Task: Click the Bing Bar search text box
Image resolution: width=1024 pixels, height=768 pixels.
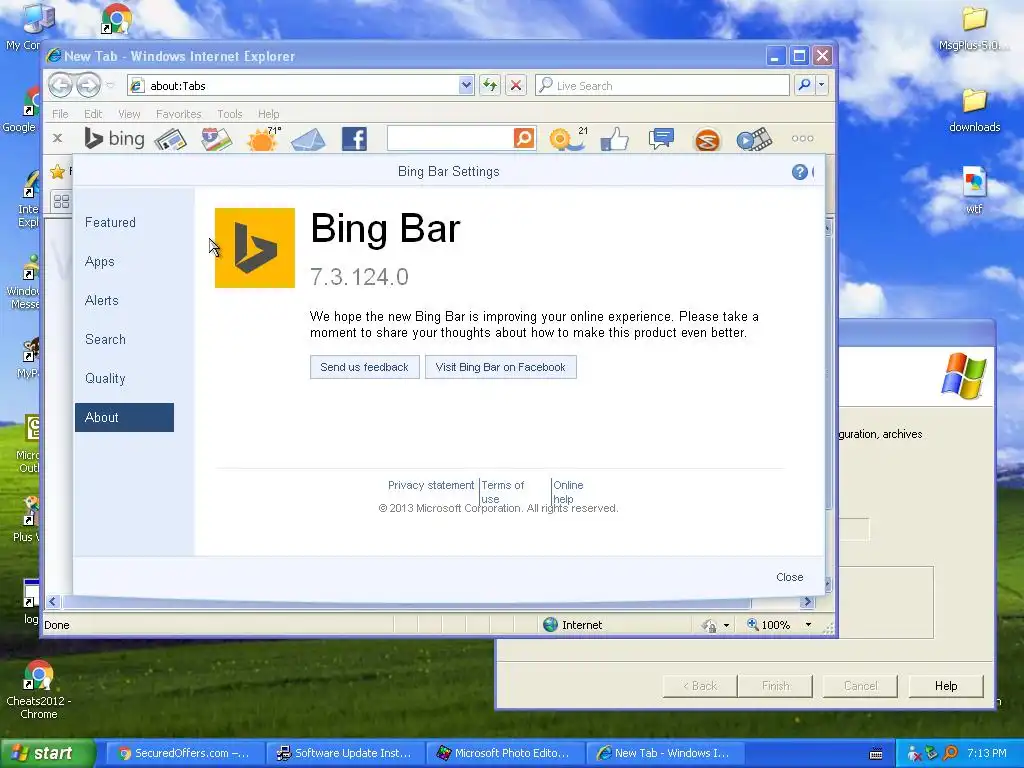Action: coord(450,138)
